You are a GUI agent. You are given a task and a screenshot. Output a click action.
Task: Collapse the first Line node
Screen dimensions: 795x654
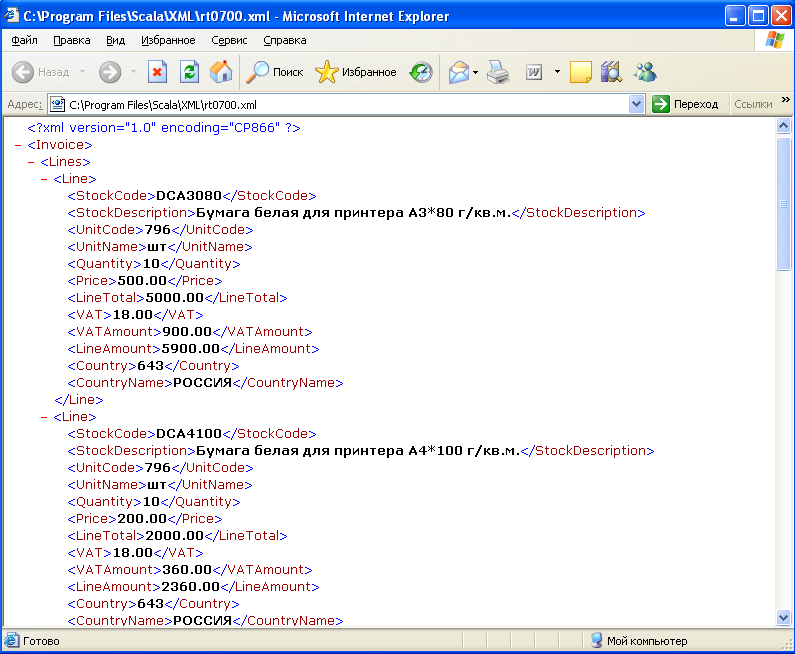click(44, 179)
